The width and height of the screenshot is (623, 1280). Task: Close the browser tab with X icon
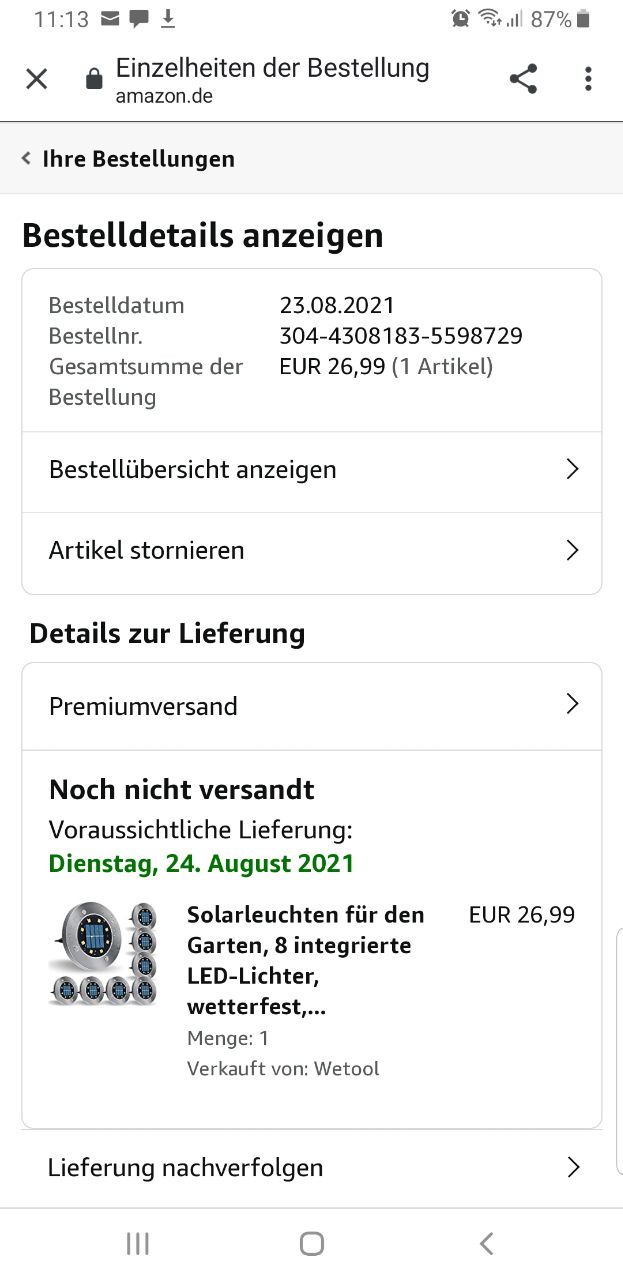[x=37, y=79]
